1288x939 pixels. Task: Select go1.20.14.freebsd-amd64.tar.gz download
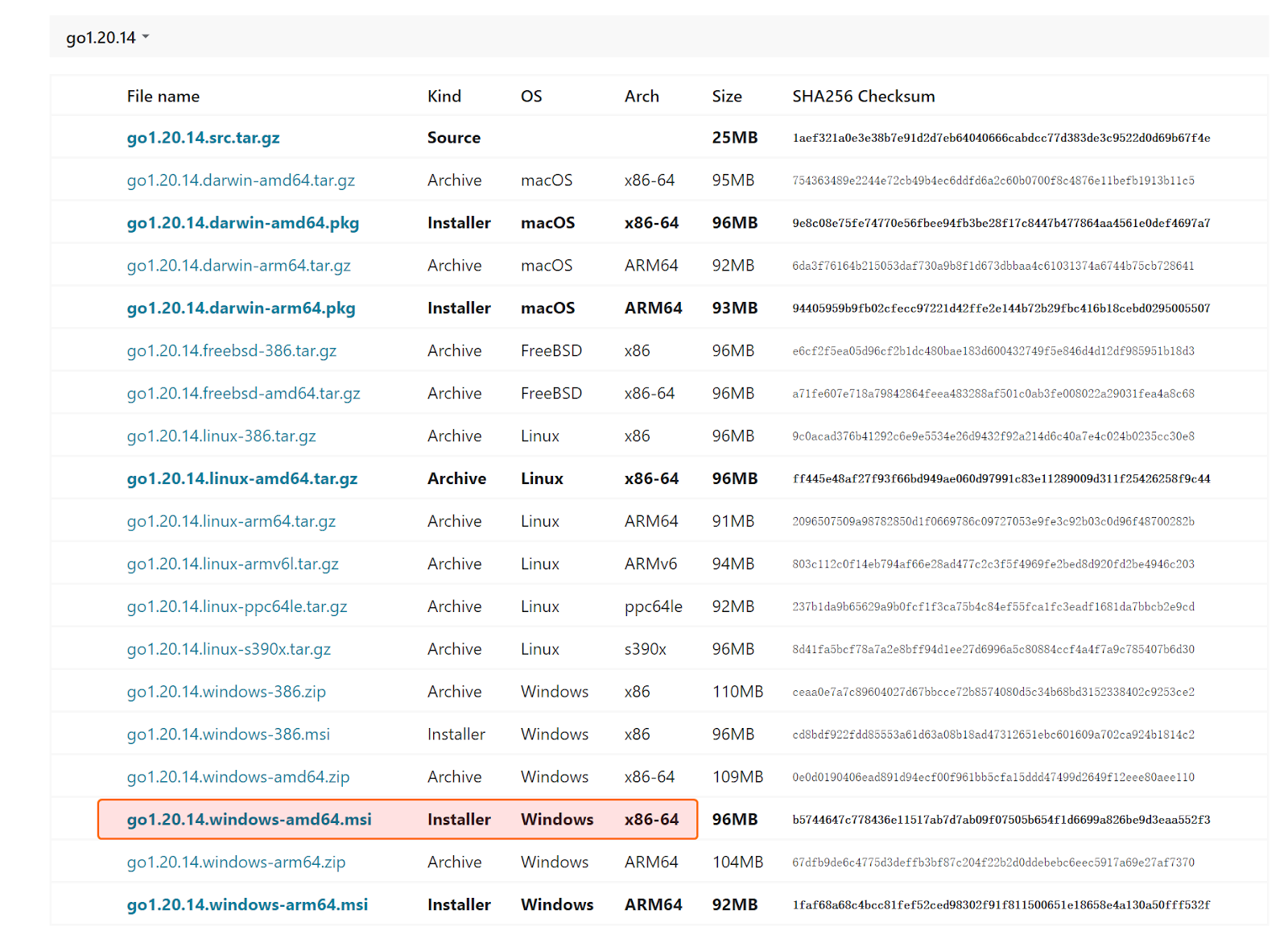click(243, 394)
